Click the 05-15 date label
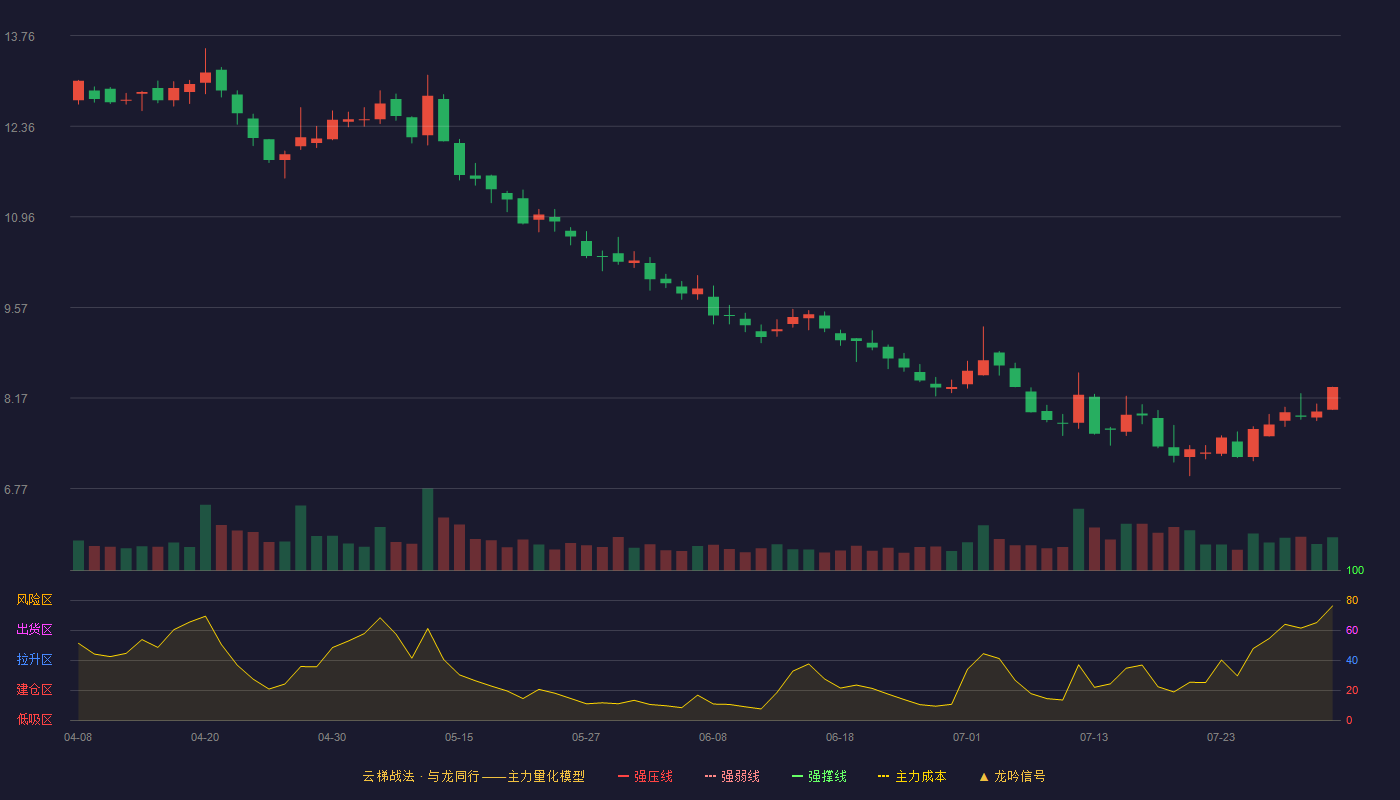 pos(459,737)
